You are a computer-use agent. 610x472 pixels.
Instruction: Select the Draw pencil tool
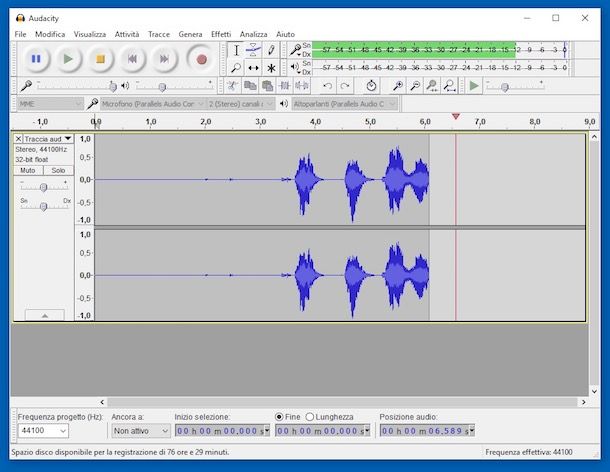[271, 50]
